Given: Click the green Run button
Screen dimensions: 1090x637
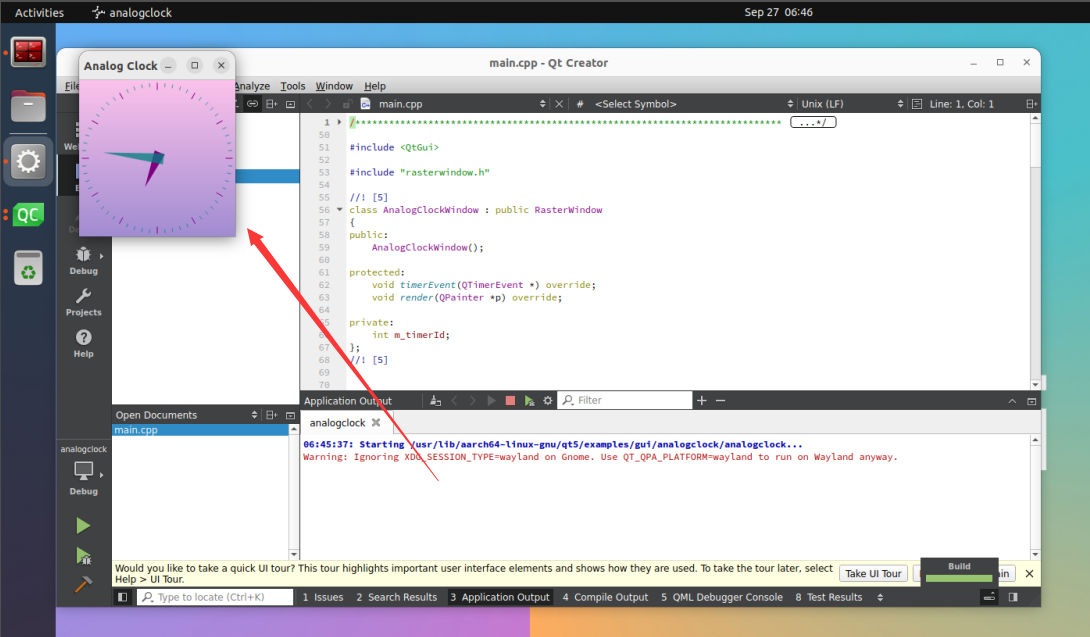Looking at the screenshot, I should pos(83,526).
